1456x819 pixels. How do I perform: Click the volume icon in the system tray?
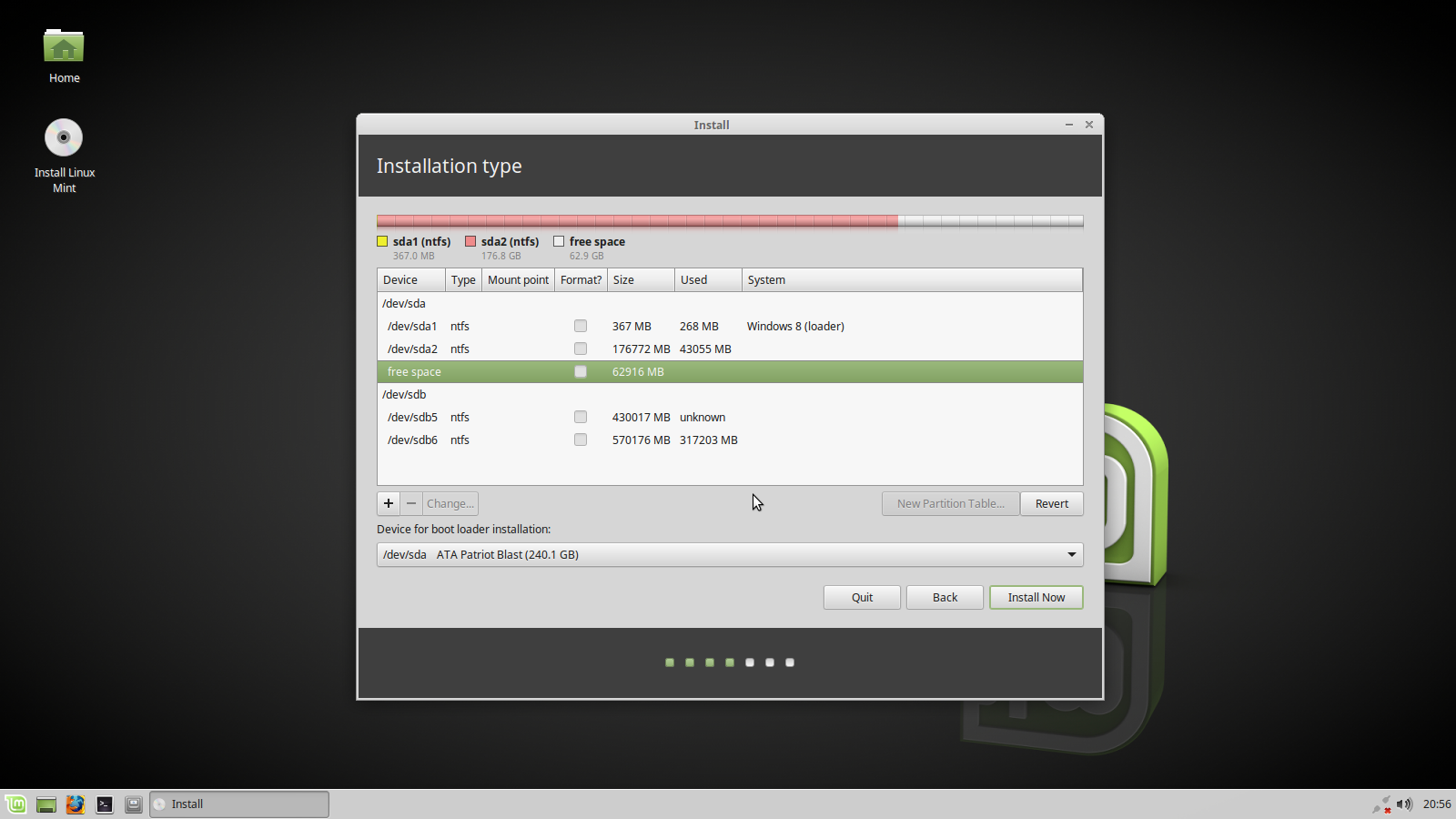[1402, 804]
